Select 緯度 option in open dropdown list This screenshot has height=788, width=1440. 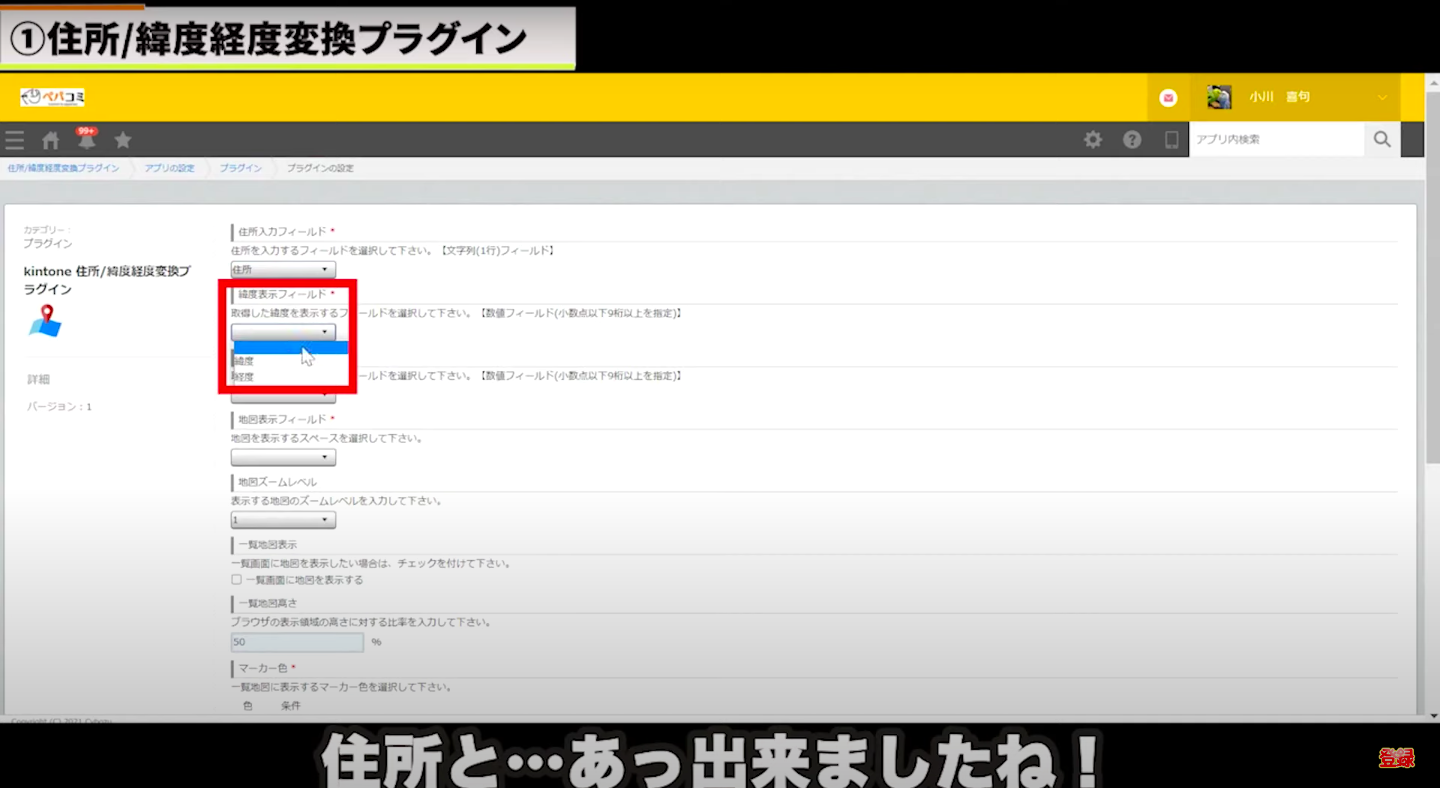(245, 361)
